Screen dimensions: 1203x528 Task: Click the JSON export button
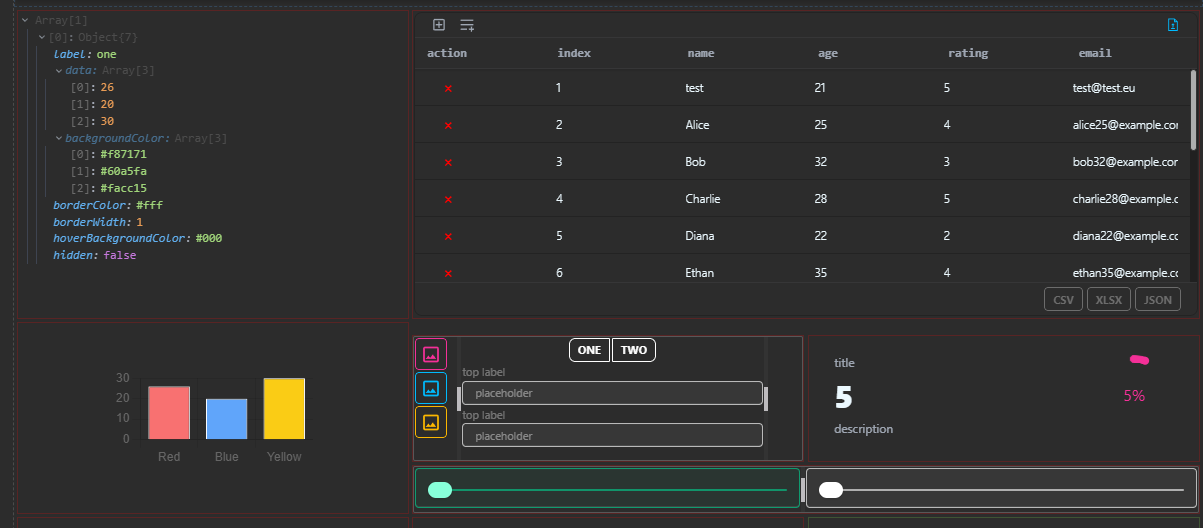pos(1158,299)
